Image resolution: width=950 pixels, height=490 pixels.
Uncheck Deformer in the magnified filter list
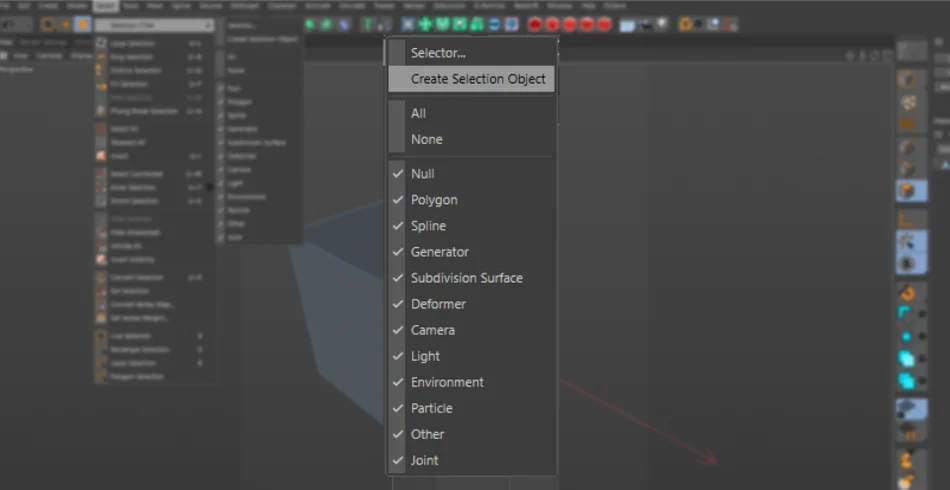[470, 304]
